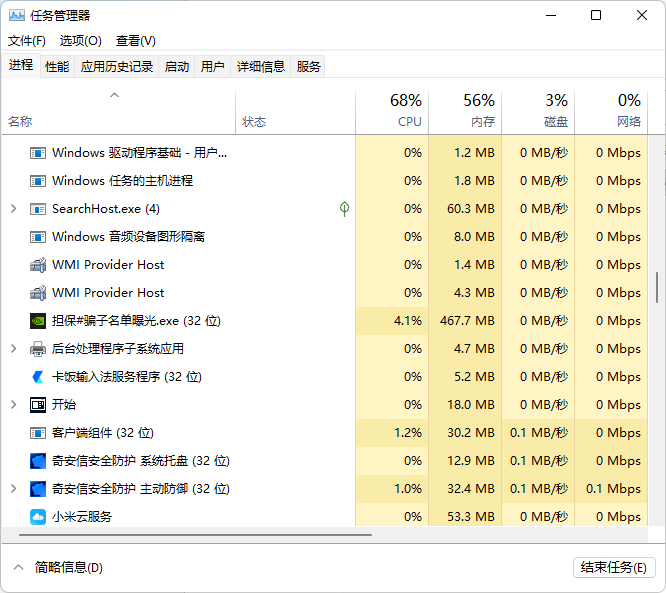
Task: Click icon of 奇安信安全防护 系统托盘
Action: pyautogui.click(x=38, y=461)
